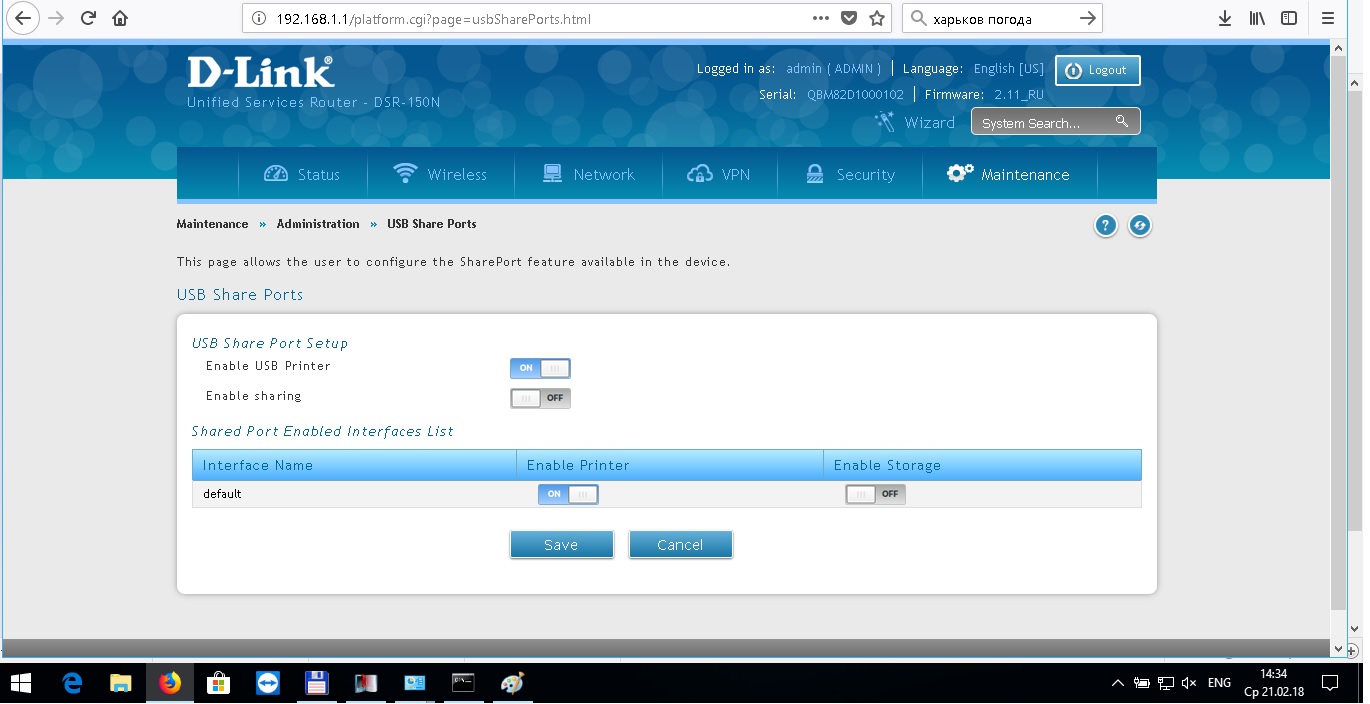1370x704 pixels.
Task: Open the Security menu
Action: pos(850,174)
